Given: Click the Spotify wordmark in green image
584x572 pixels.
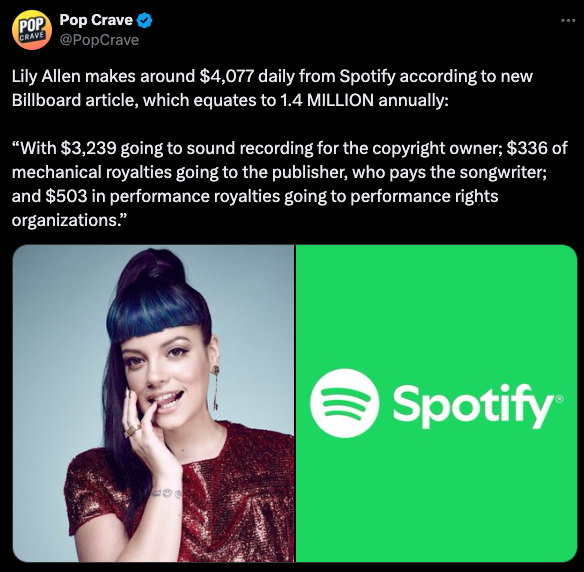Looking at the screenshot, I should tap(474, 406).
